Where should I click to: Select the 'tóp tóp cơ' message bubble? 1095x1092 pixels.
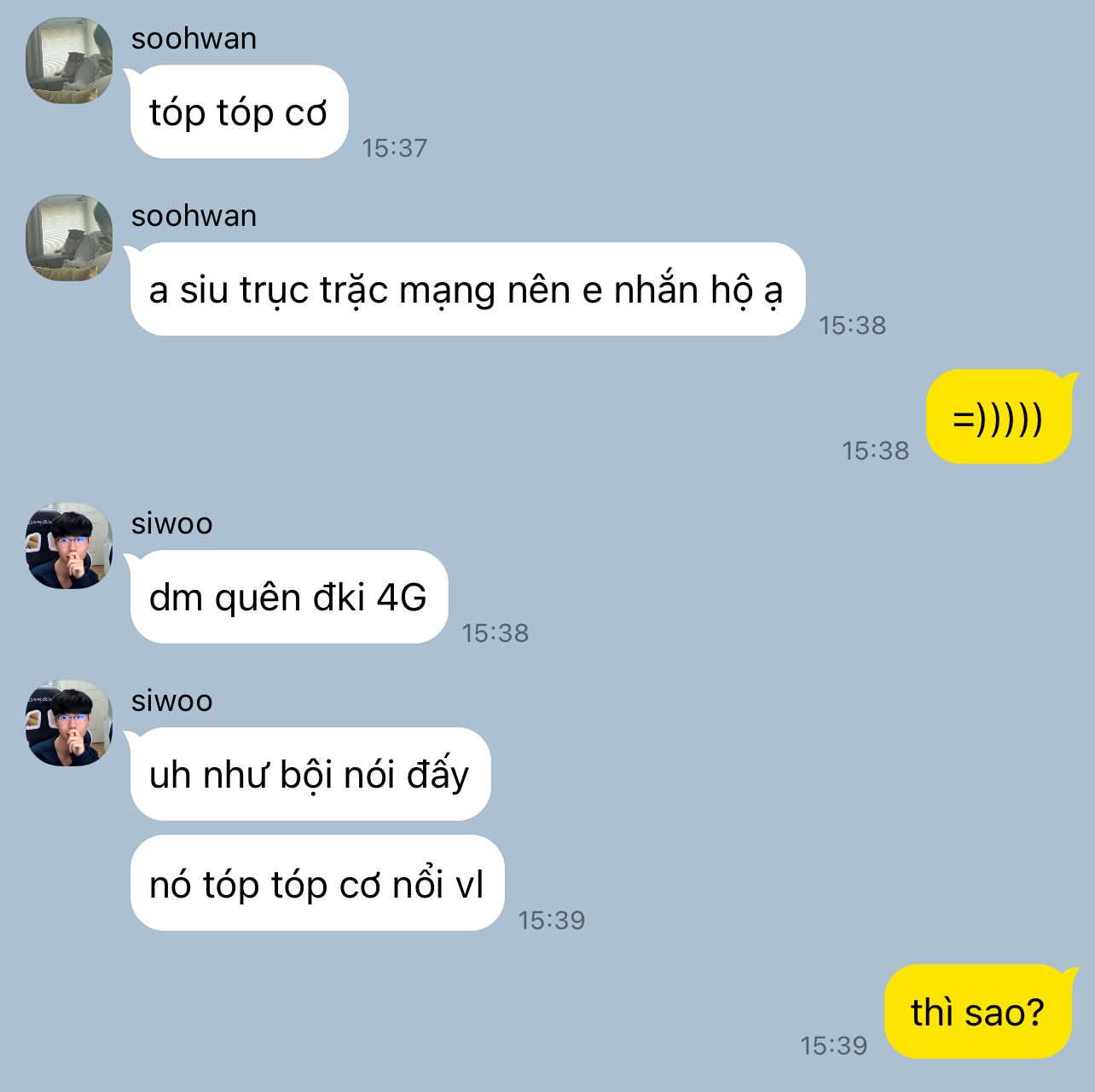pos(239,112)
